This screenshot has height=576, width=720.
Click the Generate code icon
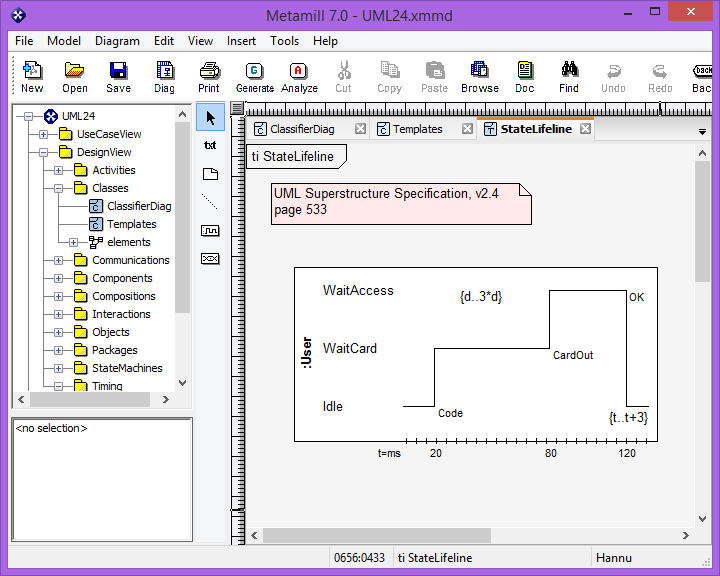pos(254,71)
